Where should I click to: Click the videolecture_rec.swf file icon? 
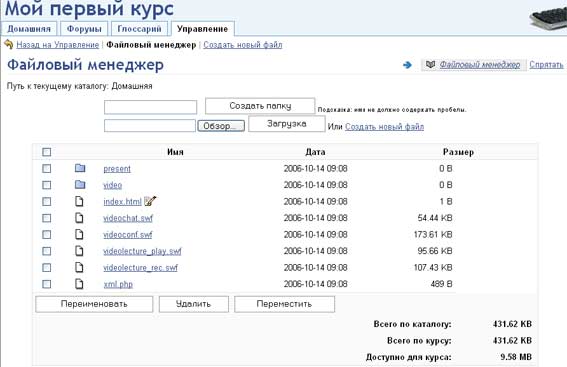[79, 268]
